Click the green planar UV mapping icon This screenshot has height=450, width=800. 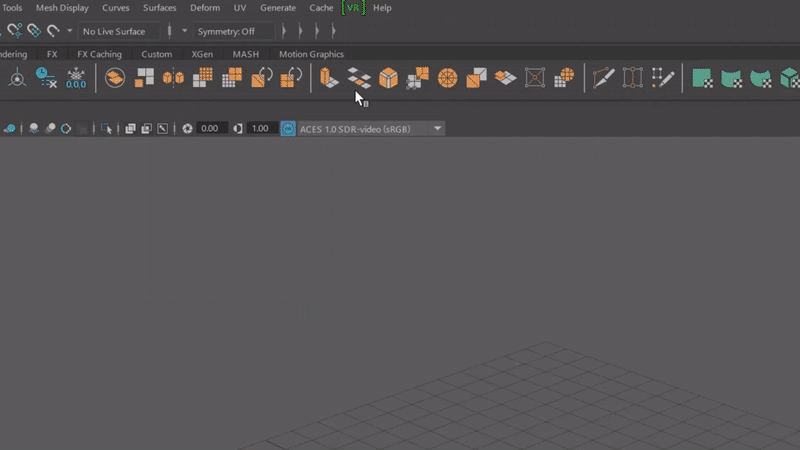[x=702, y=79]
